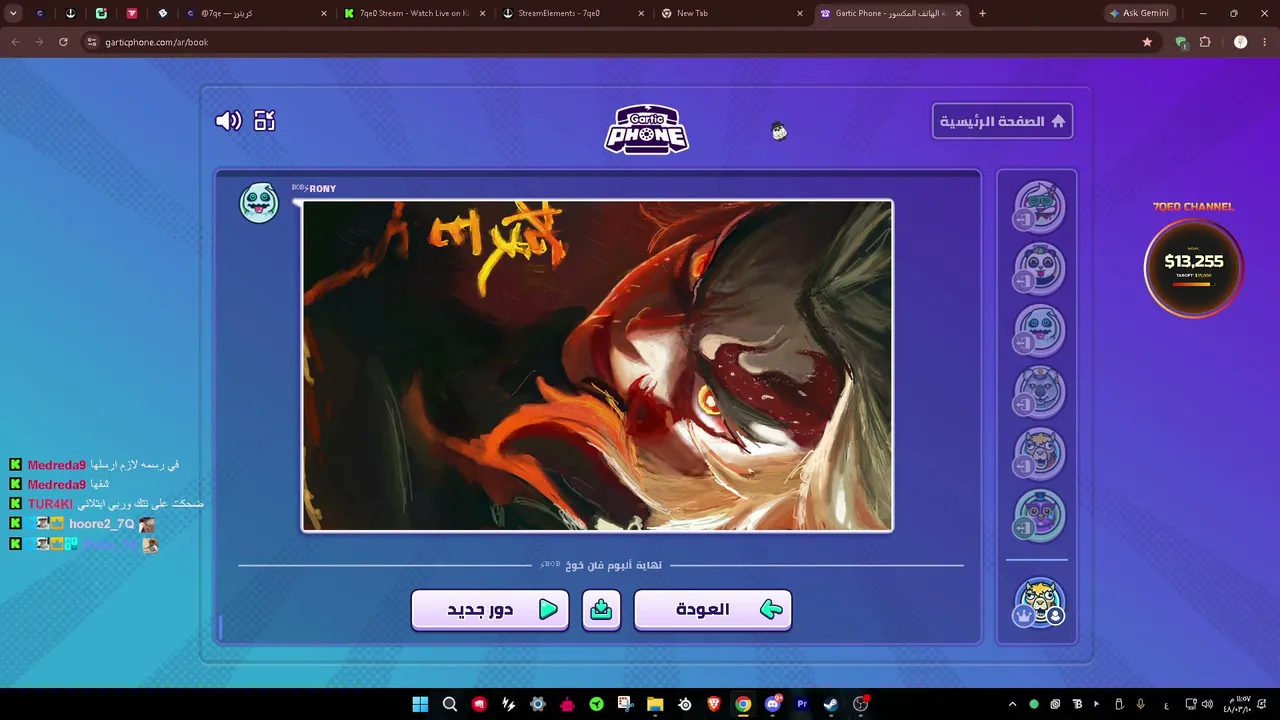
Task: Select the crowned host avatar
Action: pyautogui.click(x=1039, y=603)
